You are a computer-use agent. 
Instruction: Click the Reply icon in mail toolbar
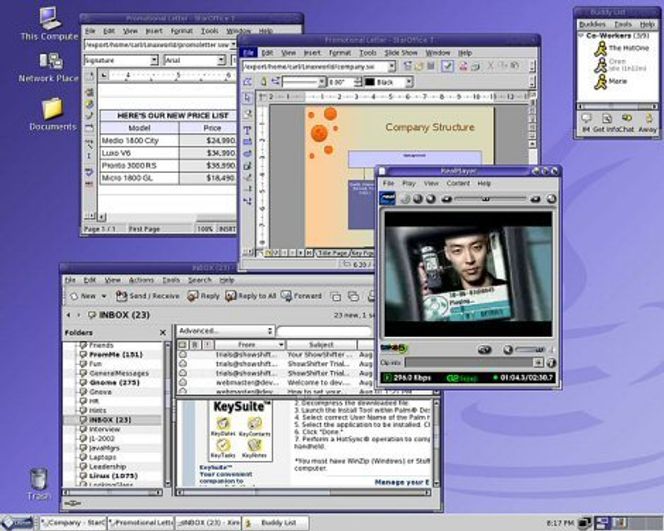[193, 296]
